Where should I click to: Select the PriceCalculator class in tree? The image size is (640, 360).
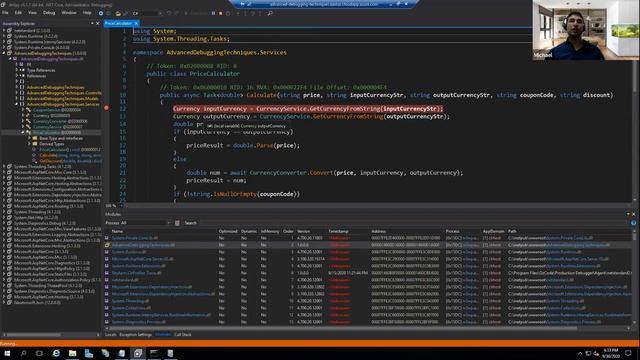pos(57,133)
